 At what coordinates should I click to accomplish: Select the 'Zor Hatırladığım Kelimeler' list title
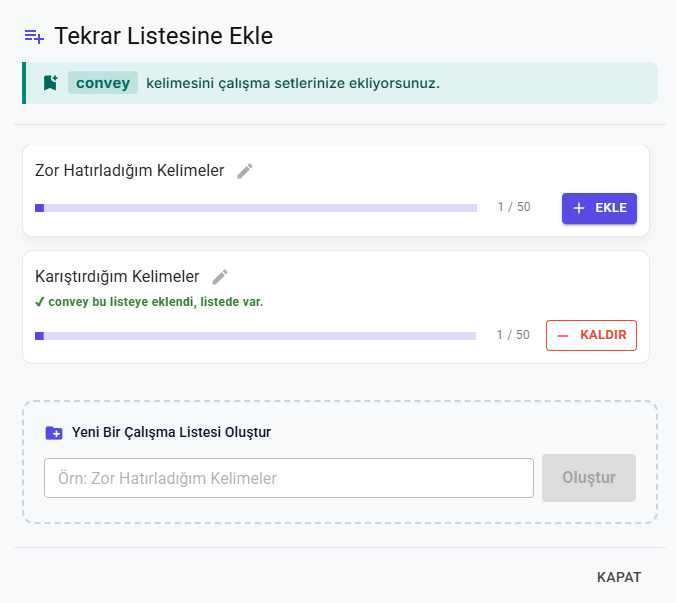pyautogui.click(x=129, y=171)
